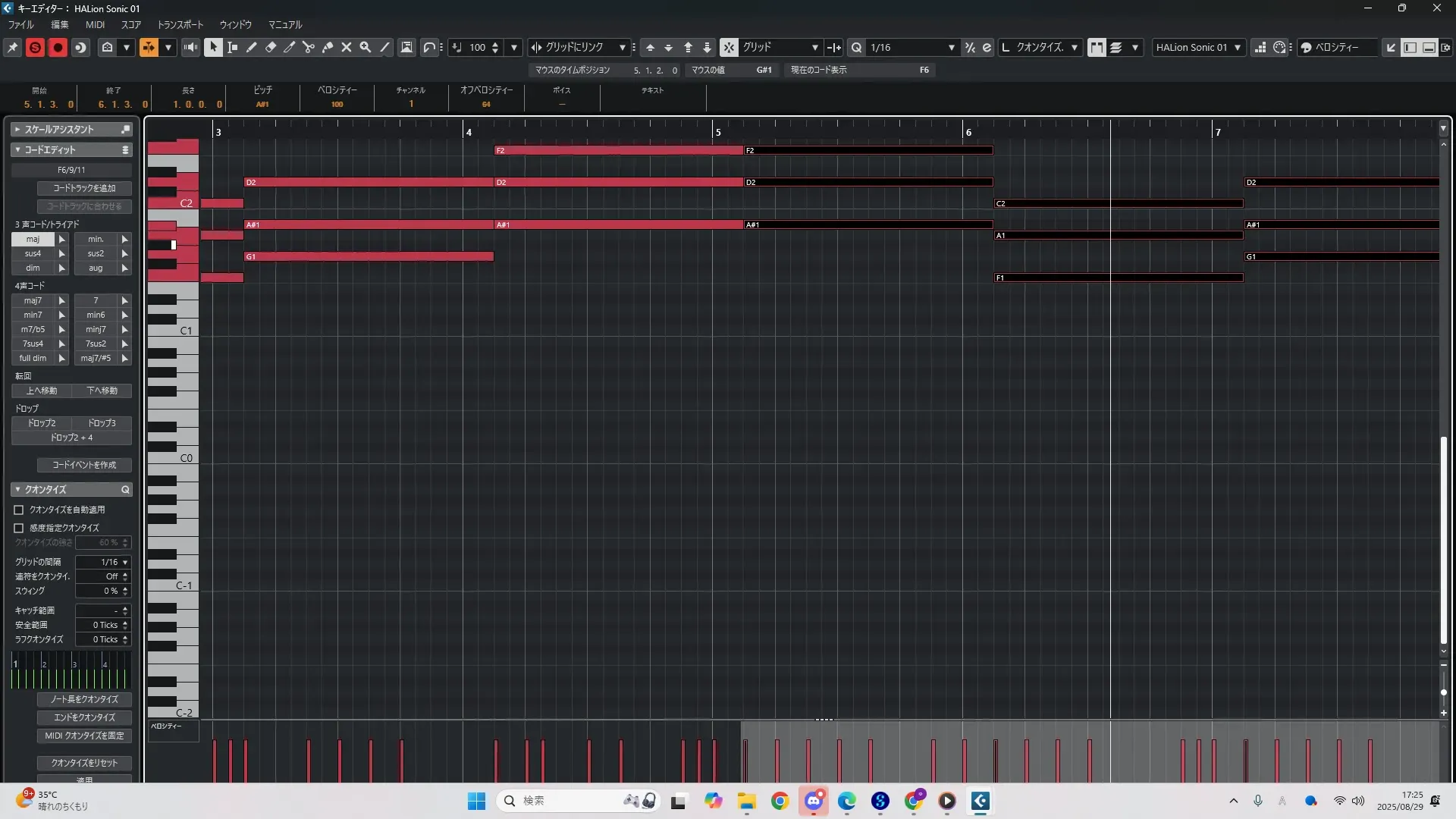Click the Record in editor button

(58, 47)
